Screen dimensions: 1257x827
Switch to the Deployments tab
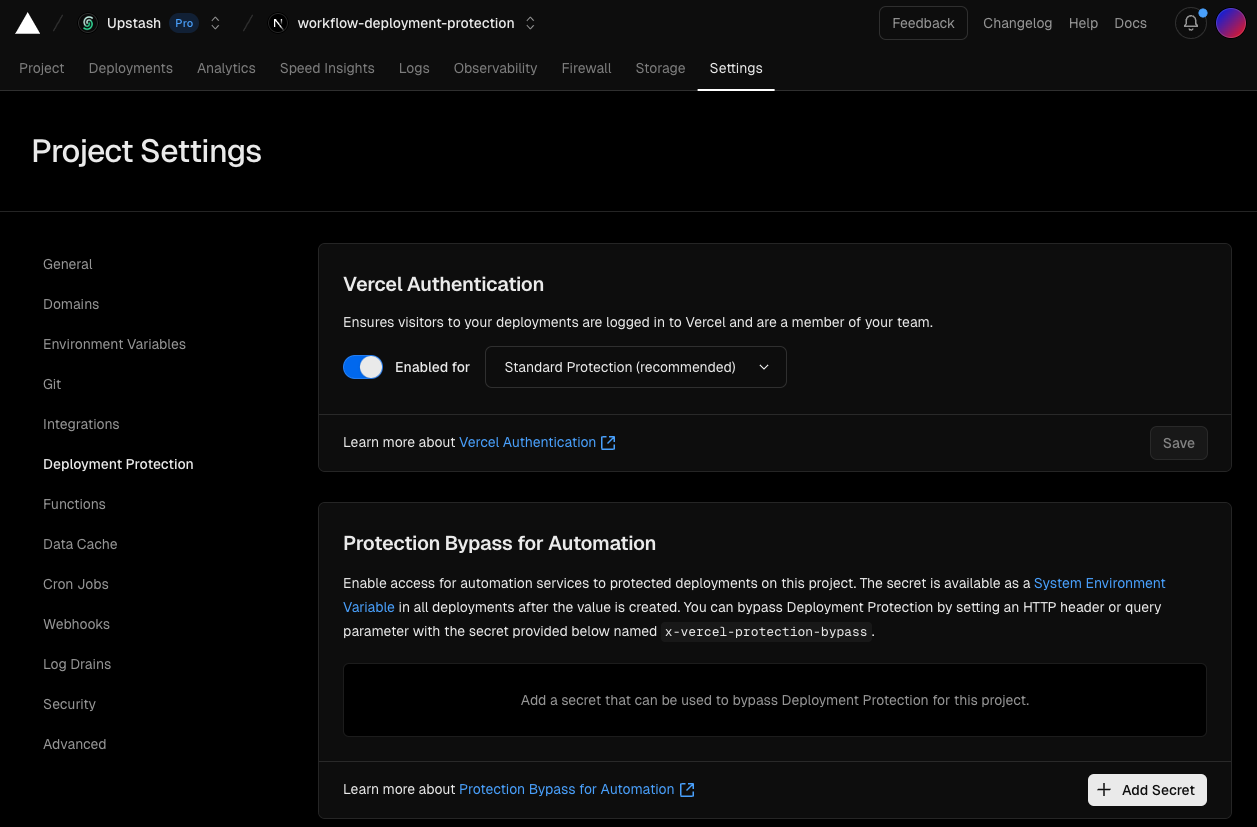(131, 68)
